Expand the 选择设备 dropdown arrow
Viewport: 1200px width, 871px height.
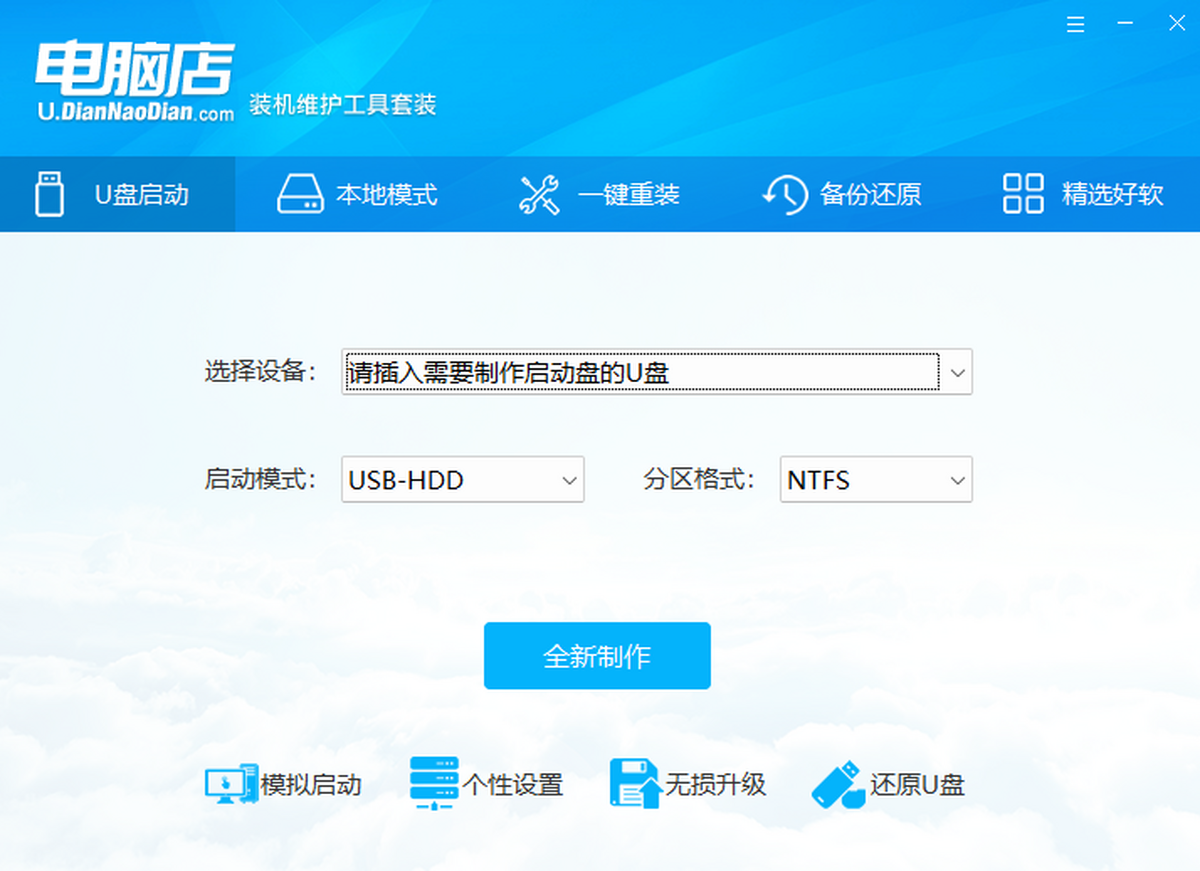pyautogui.click(x=957, y=373)
